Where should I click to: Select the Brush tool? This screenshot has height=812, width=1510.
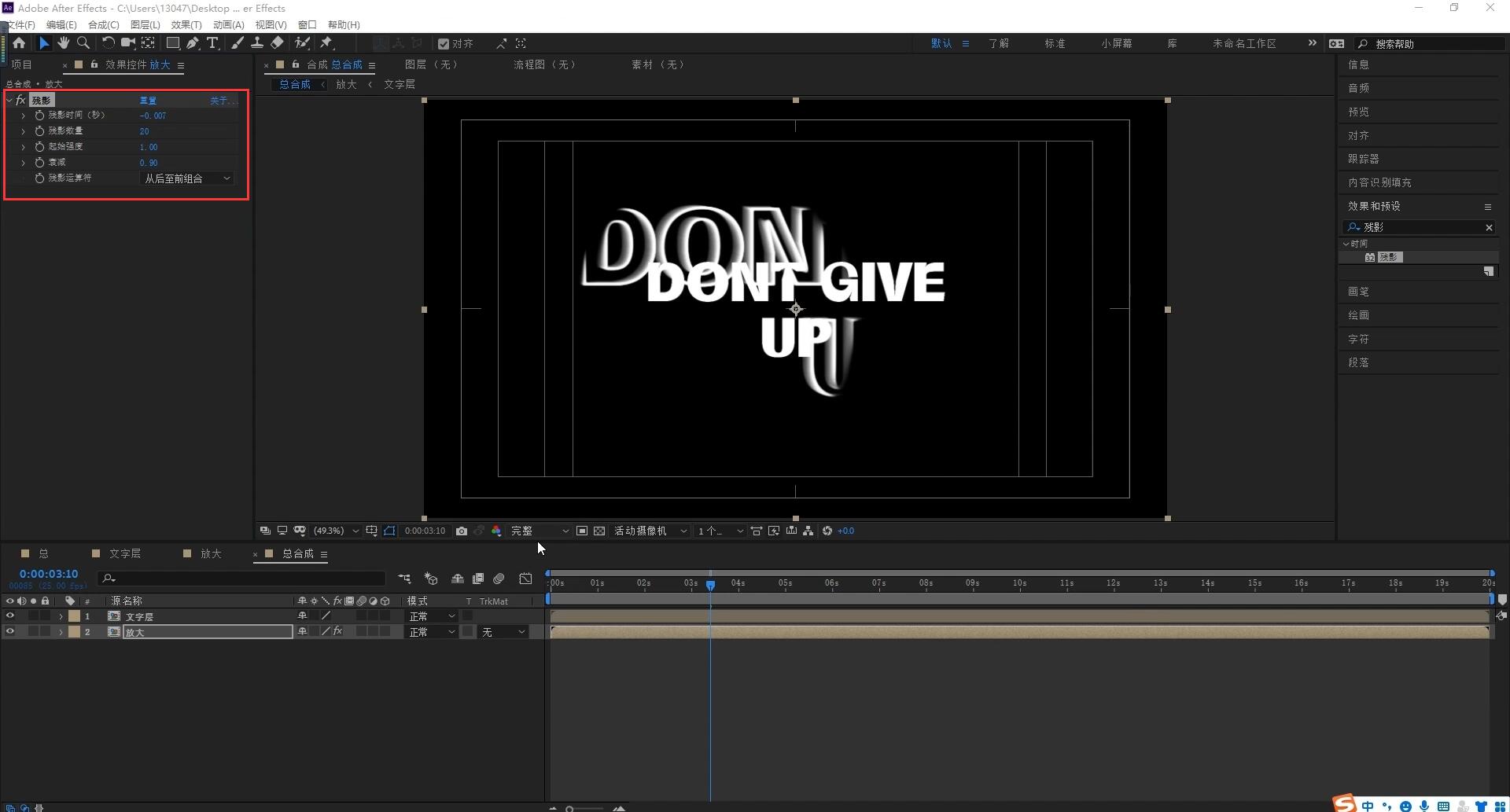click(238, 43)
